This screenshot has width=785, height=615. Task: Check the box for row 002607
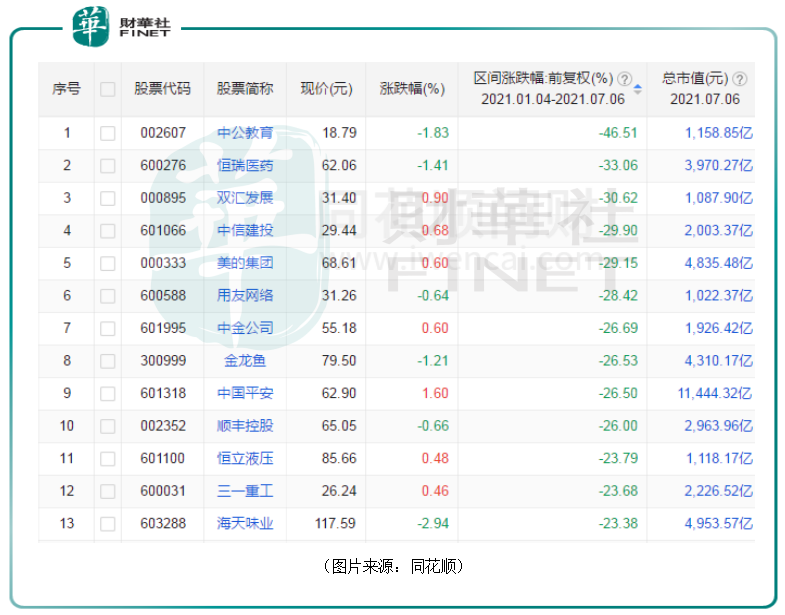(107, 133)
